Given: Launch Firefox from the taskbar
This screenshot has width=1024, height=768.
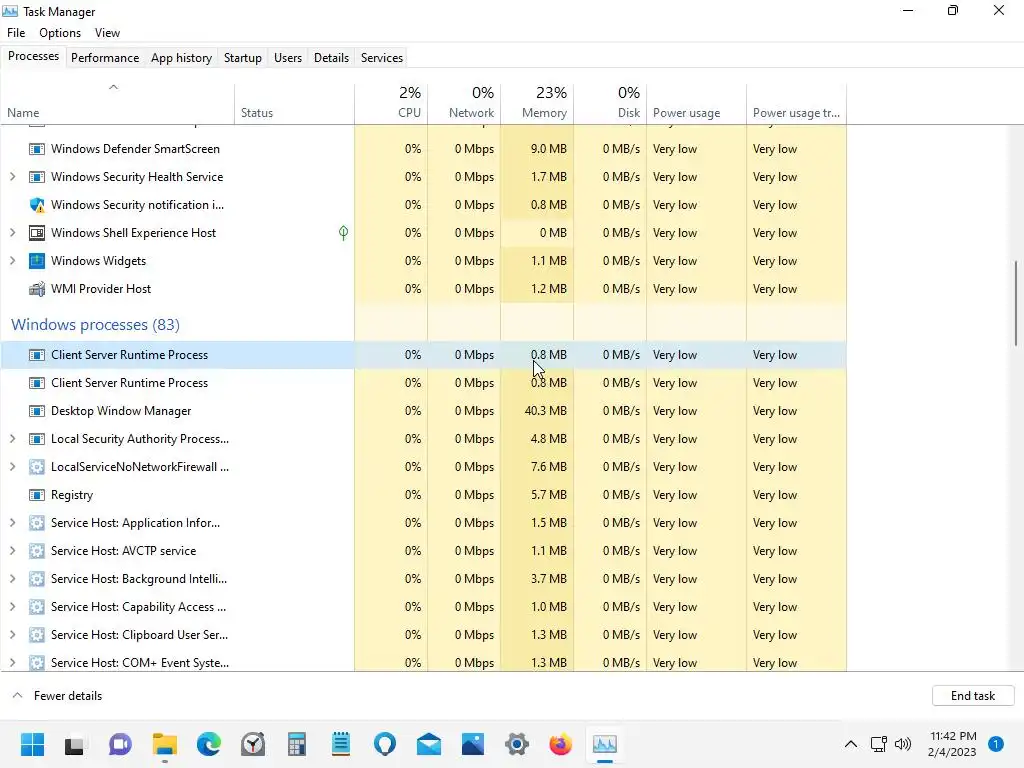Looking at the screenshot, I should coord(560,744).
